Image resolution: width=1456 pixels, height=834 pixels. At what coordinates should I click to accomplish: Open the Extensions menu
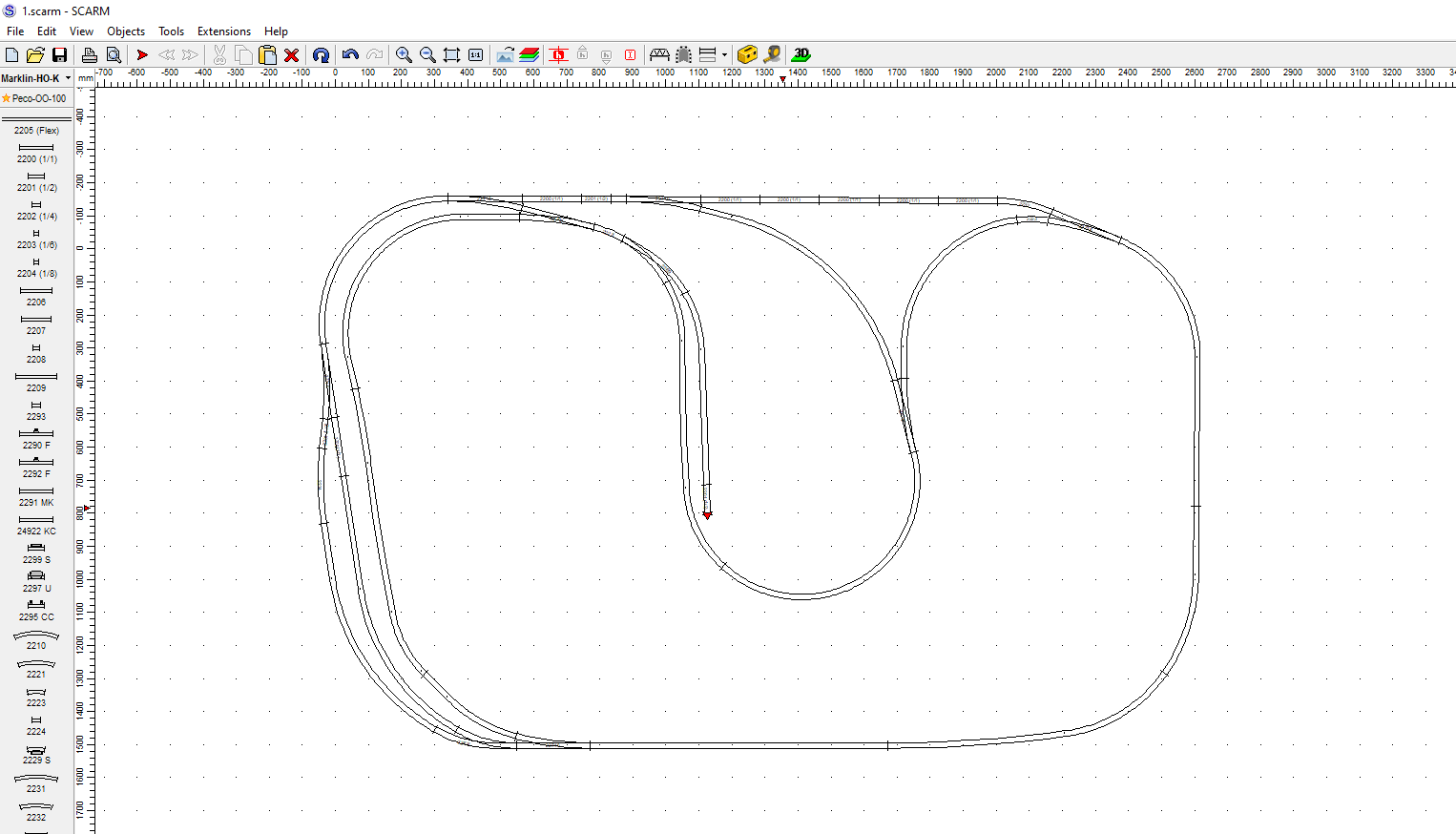(224, 31)
